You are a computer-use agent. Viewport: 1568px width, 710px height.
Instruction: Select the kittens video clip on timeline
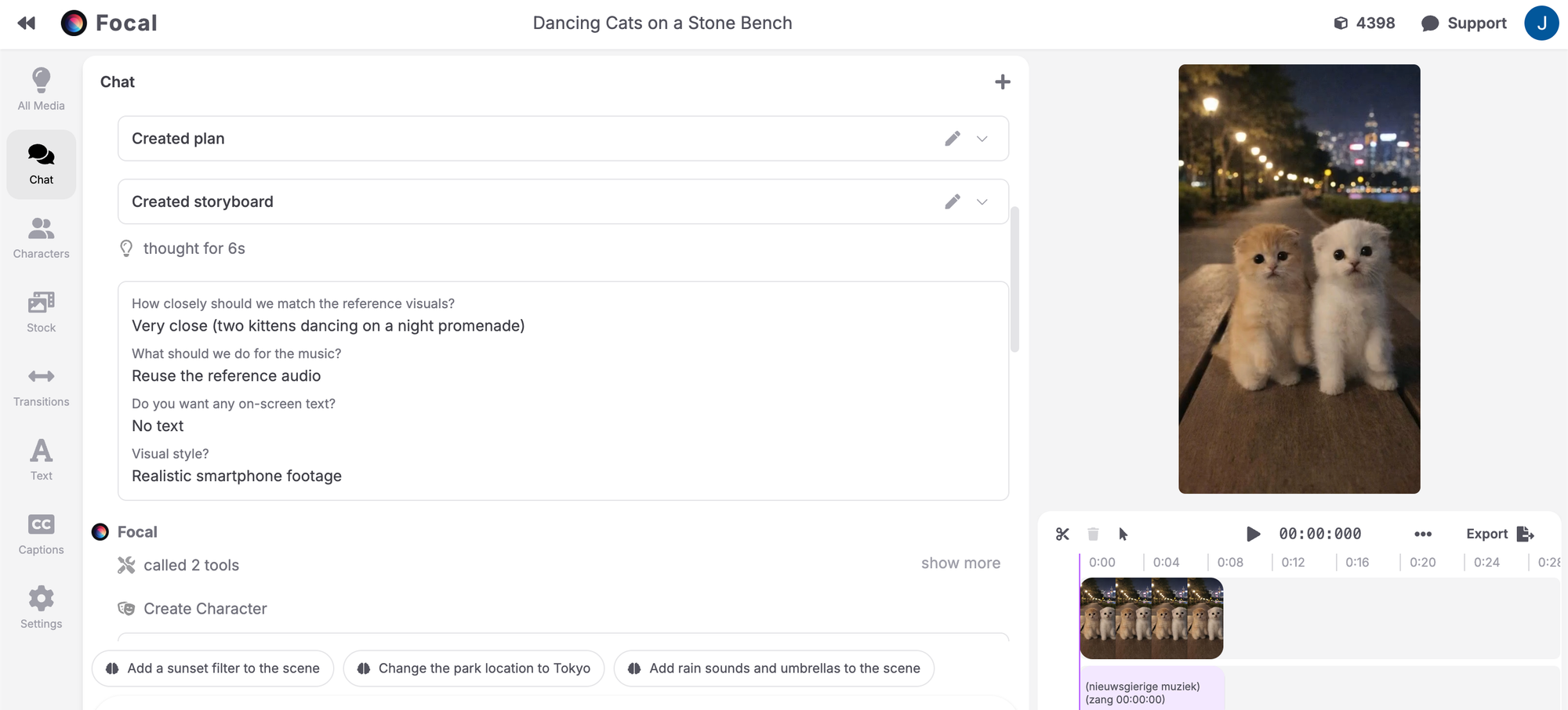[1151, 618]
